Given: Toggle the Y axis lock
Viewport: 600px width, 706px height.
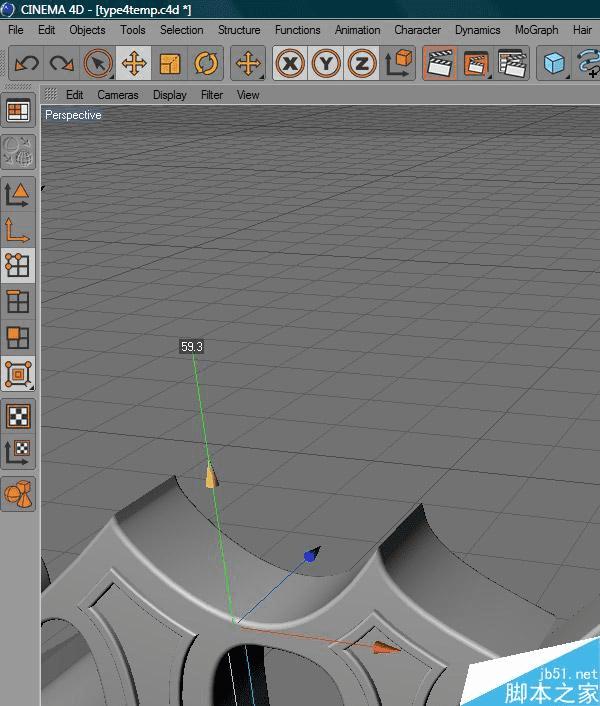Looking at the screenshot, I should pos(326,64).
